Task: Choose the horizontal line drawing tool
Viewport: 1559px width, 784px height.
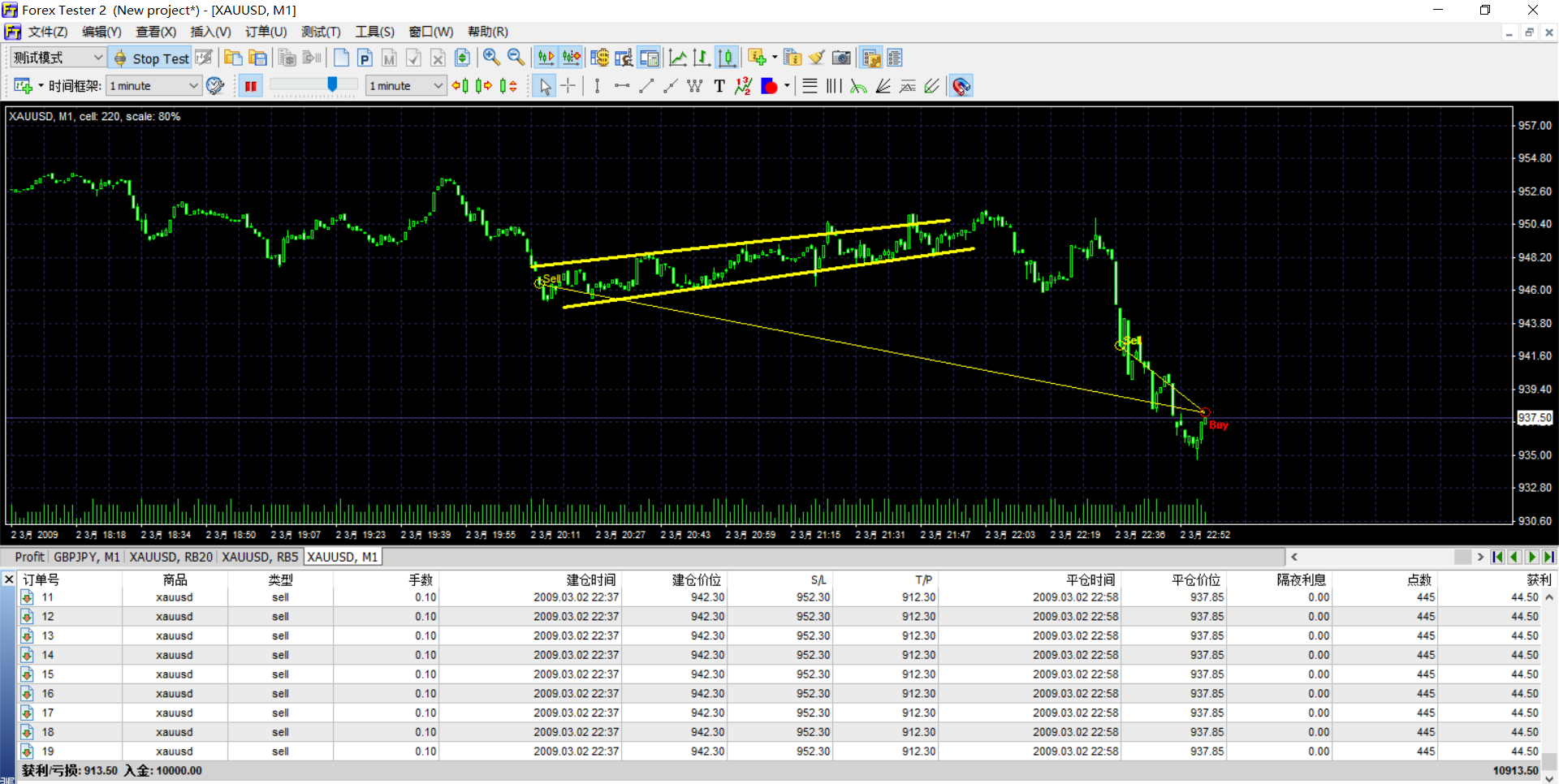Action: pyautogui.click(x=622, y=86)
